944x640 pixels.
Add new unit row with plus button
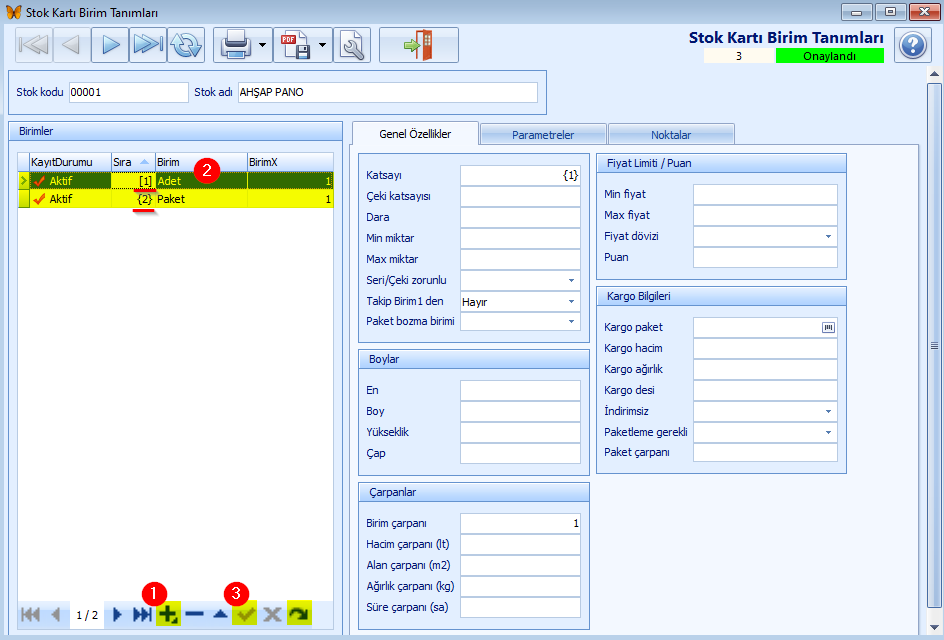click(x=168, y=614)
